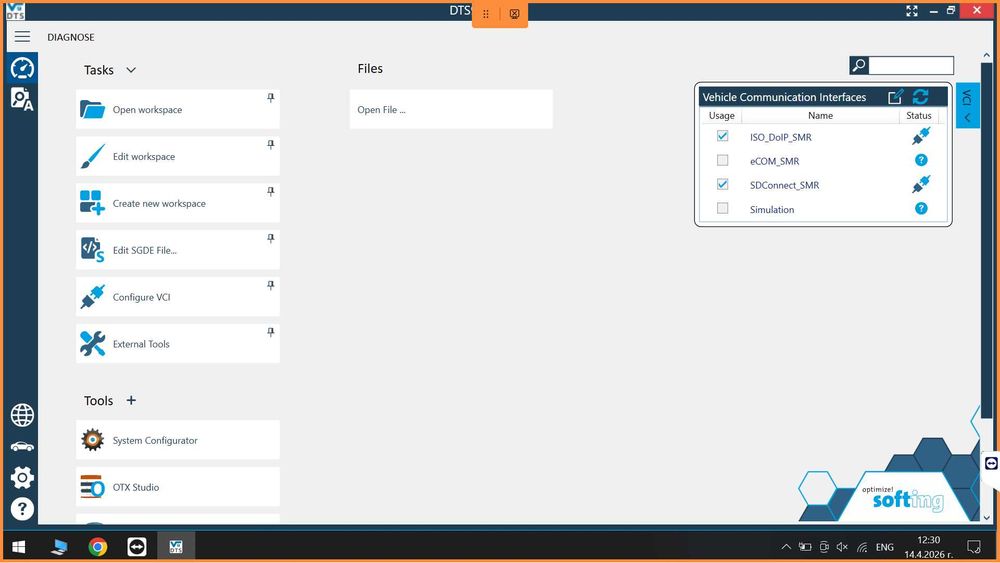
Task: Open TeamViewer from taskbar
Action: (136, 546)
